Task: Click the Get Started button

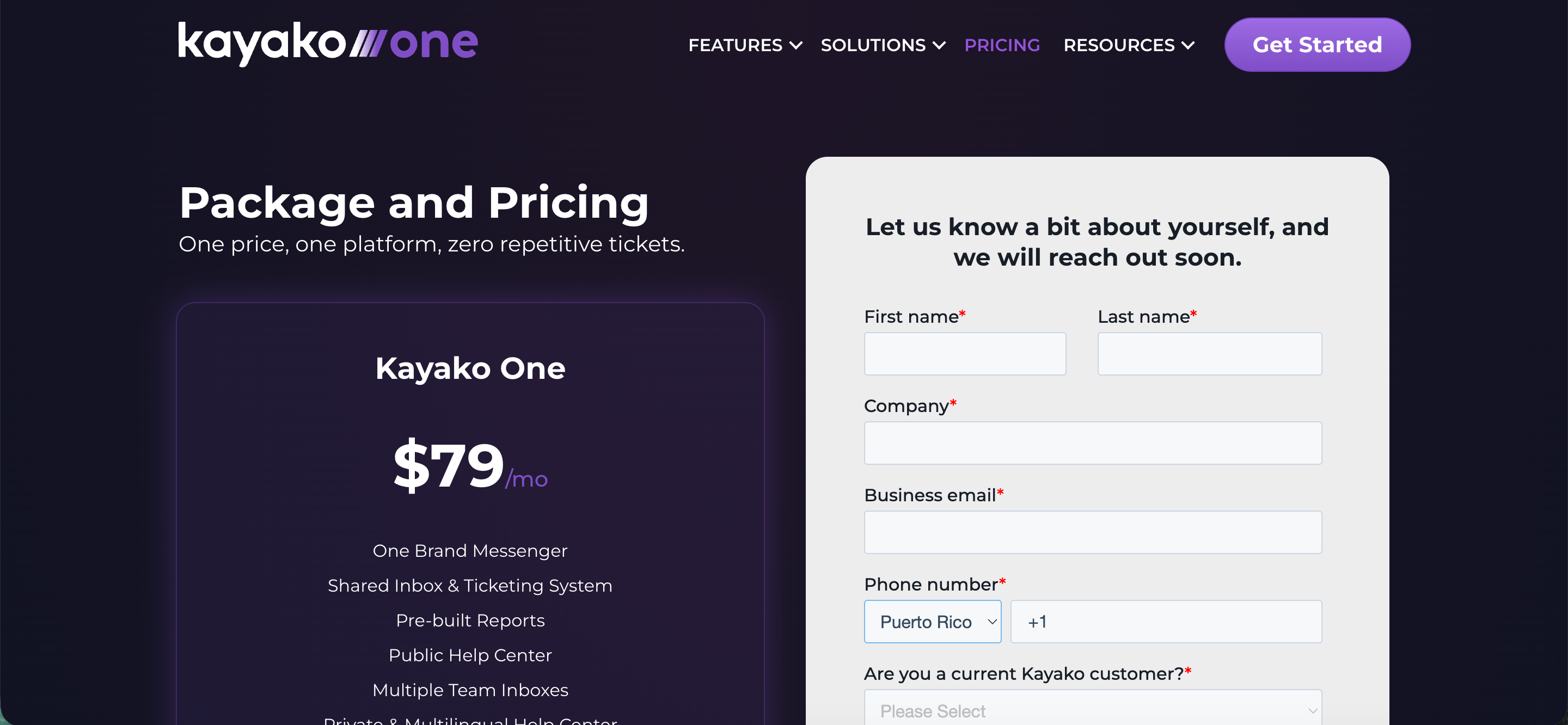Action: click(x=1316, y=45)
